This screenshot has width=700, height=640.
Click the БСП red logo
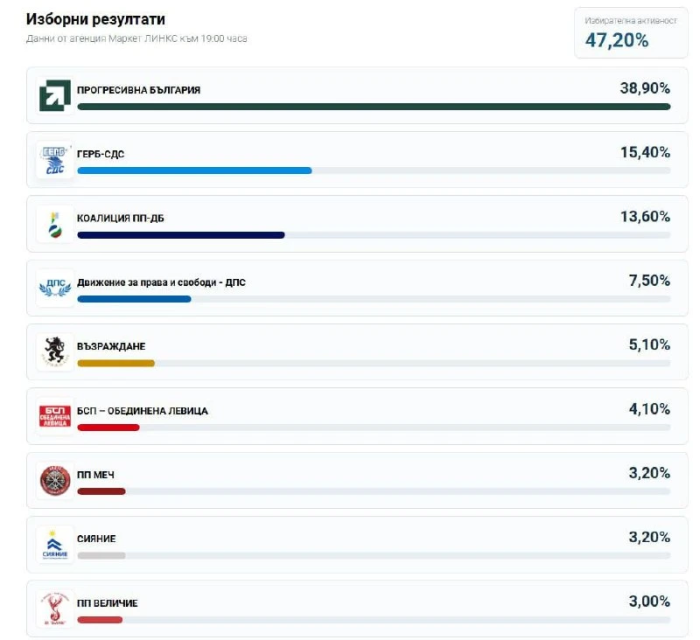point(54,416)
